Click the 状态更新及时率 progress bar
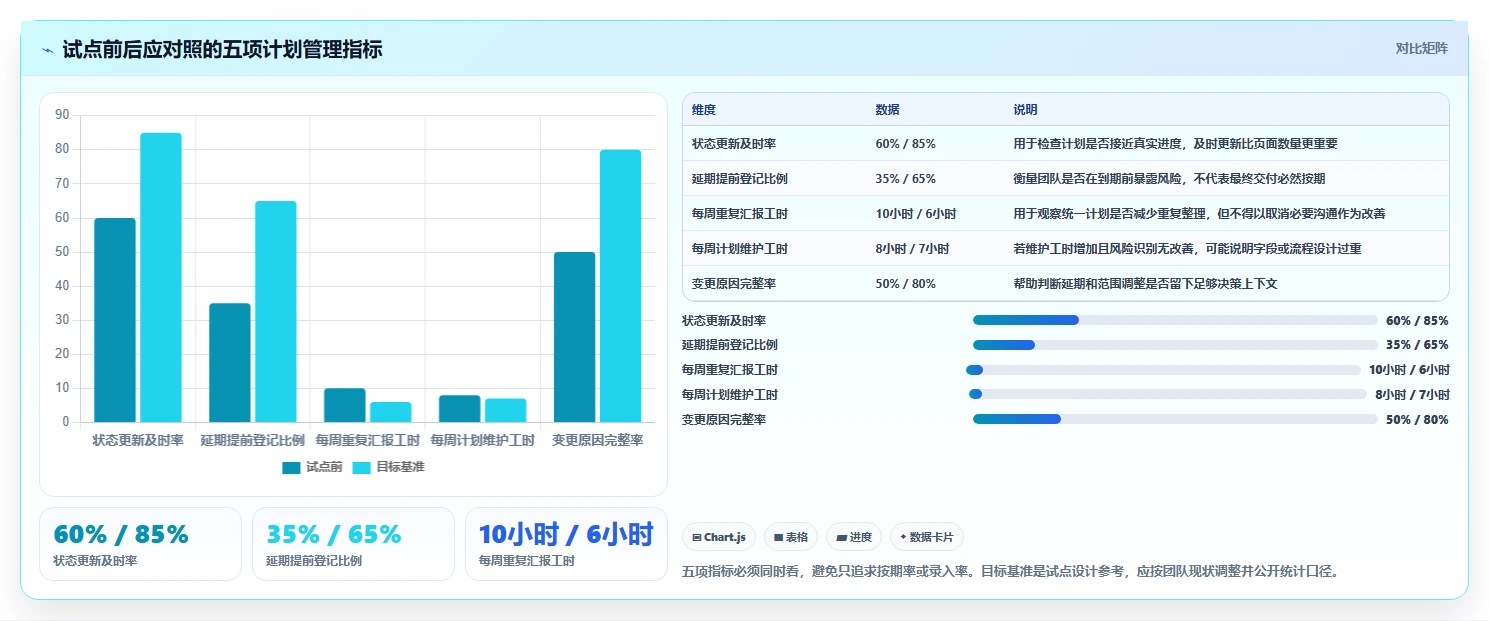This screenshot has width=1489, height=621. (x=1175, y=320)
